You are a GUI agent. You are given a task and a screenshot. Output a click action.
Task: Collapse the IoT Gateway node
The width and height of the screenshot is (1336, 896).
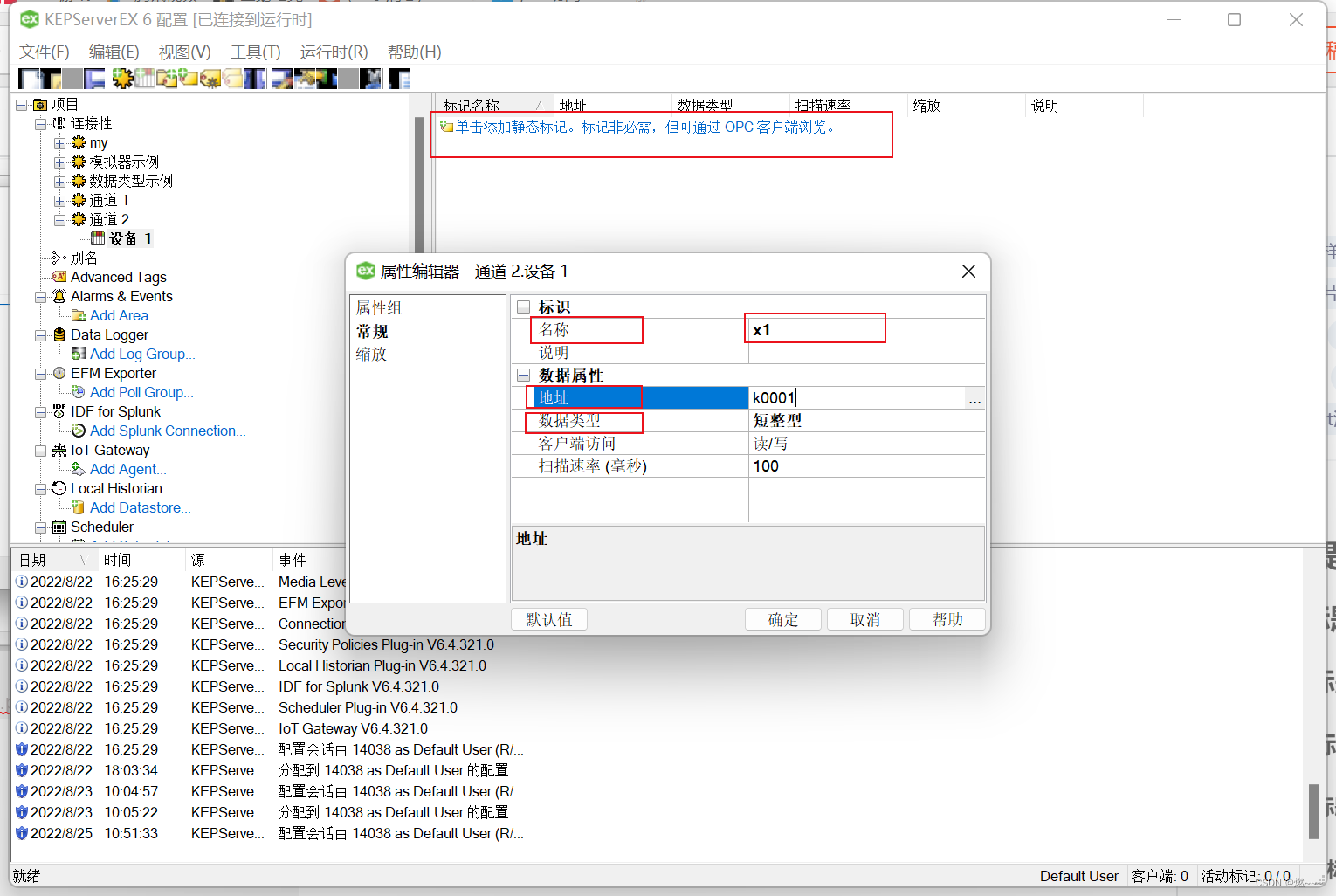(40, 450)
